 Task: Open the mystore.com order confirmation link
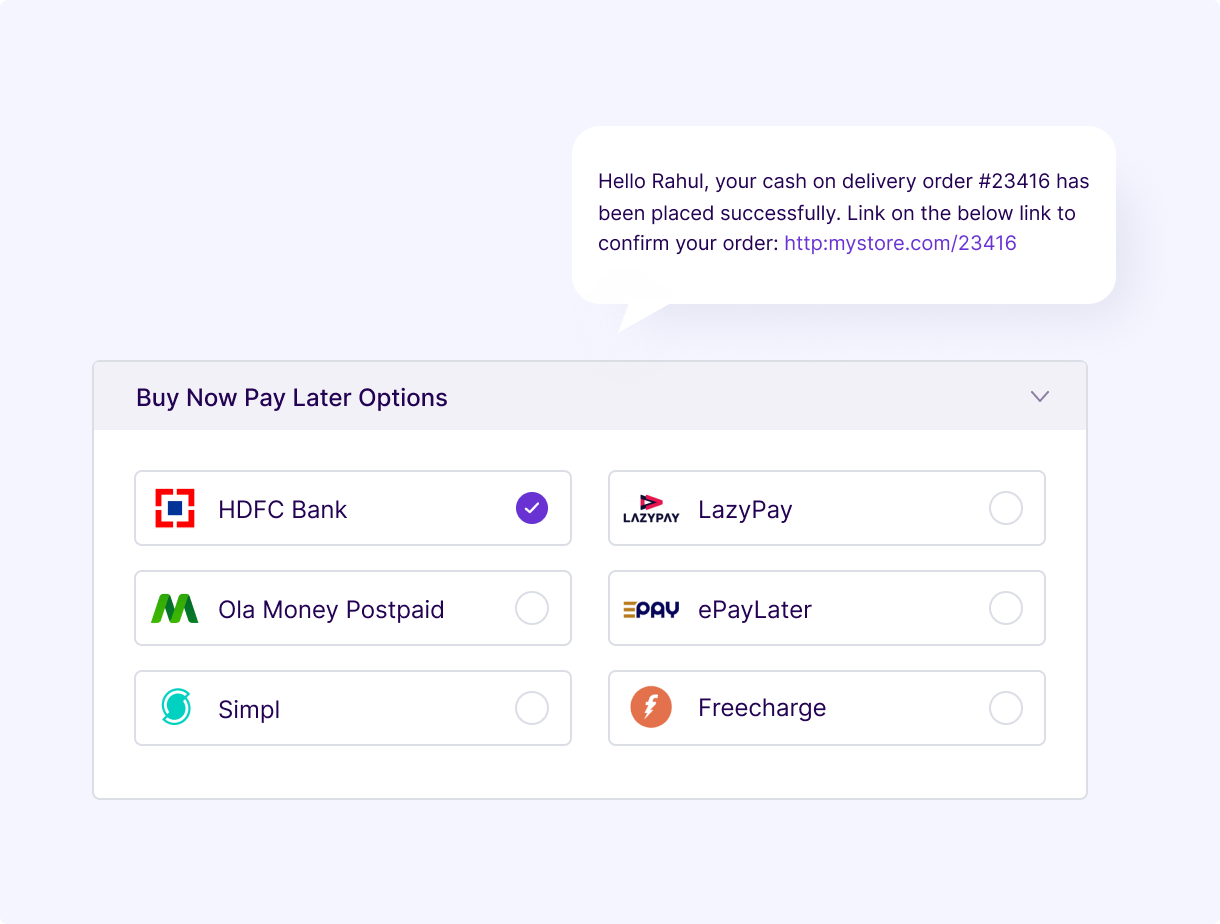900,243
